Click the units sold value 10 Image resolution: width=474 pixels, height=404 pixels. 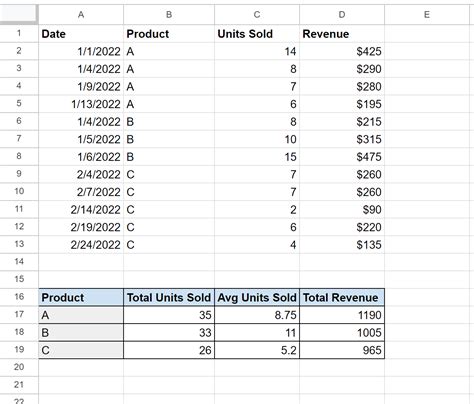coord(257,139)
